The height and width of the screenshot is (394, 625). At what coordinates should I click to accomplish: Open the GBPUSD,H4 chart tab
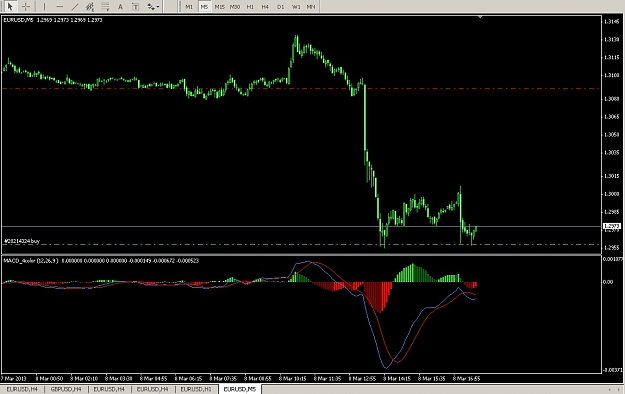[x=66, y=389]
